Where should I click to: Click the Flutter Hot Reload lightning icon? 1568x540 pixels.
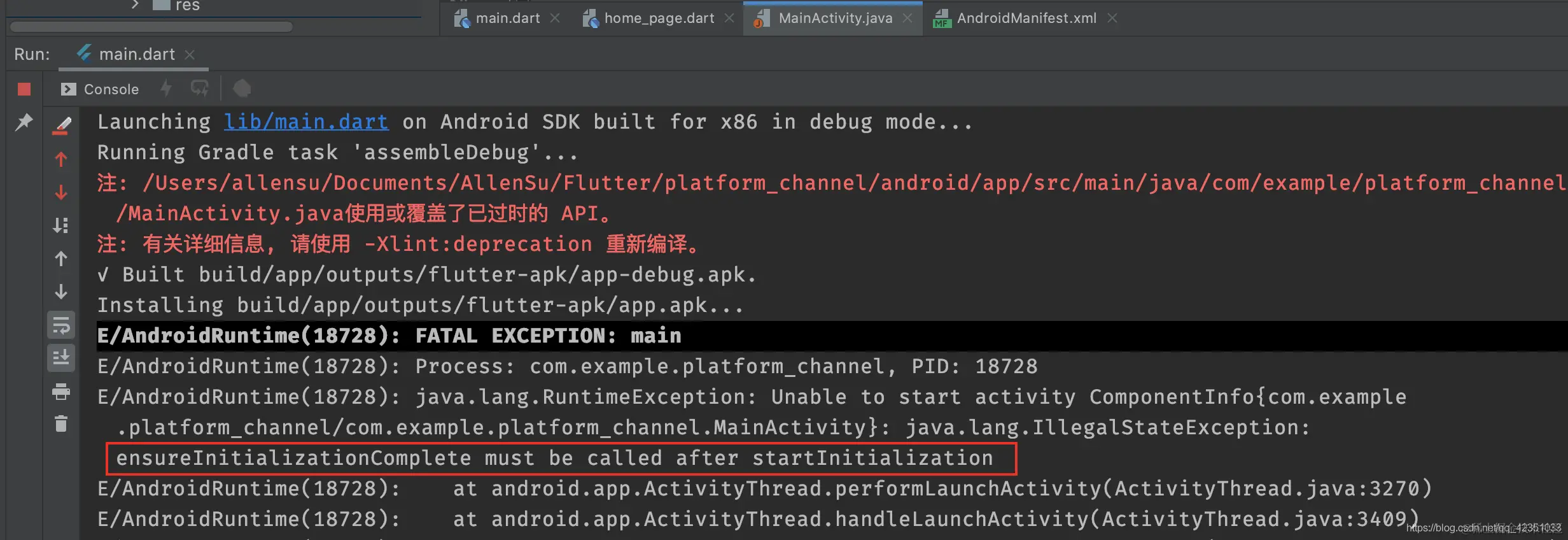click(166, 89)
